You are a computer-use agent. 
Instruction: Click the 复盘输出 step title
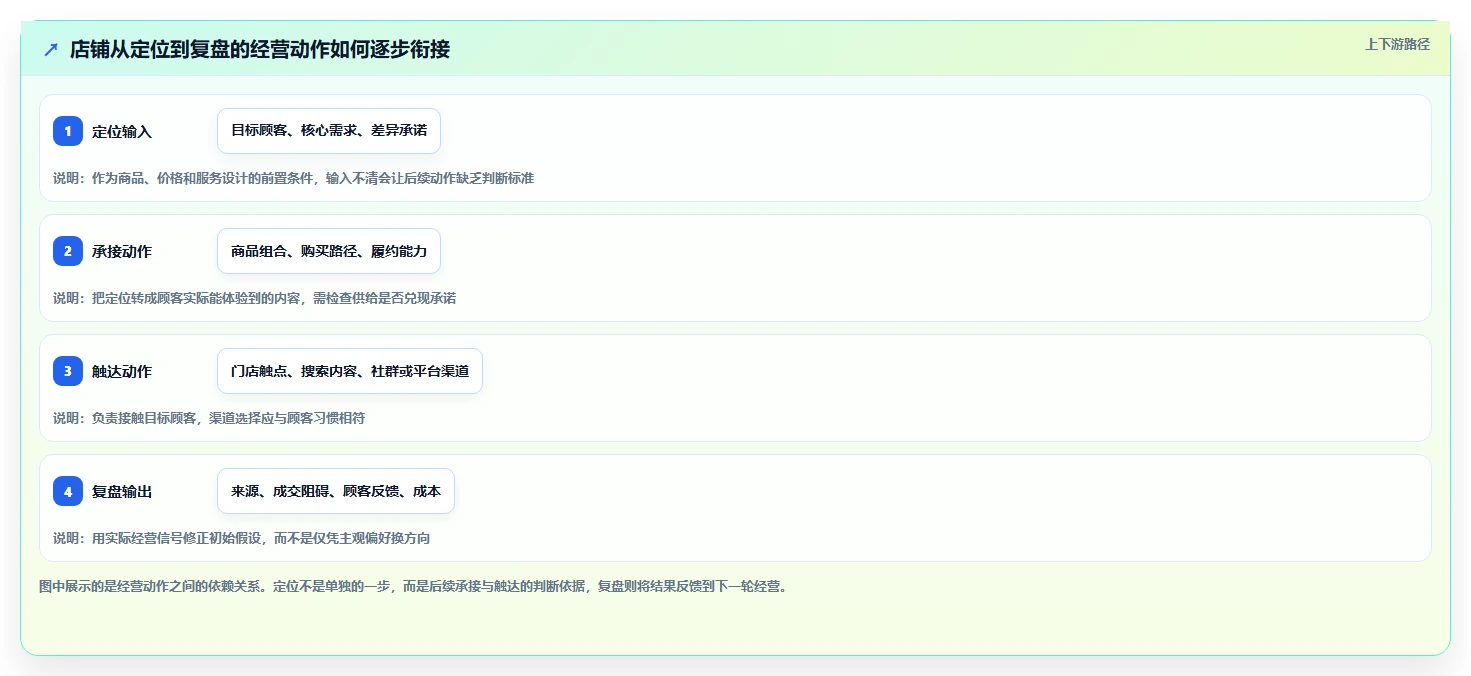pos(122,491)
